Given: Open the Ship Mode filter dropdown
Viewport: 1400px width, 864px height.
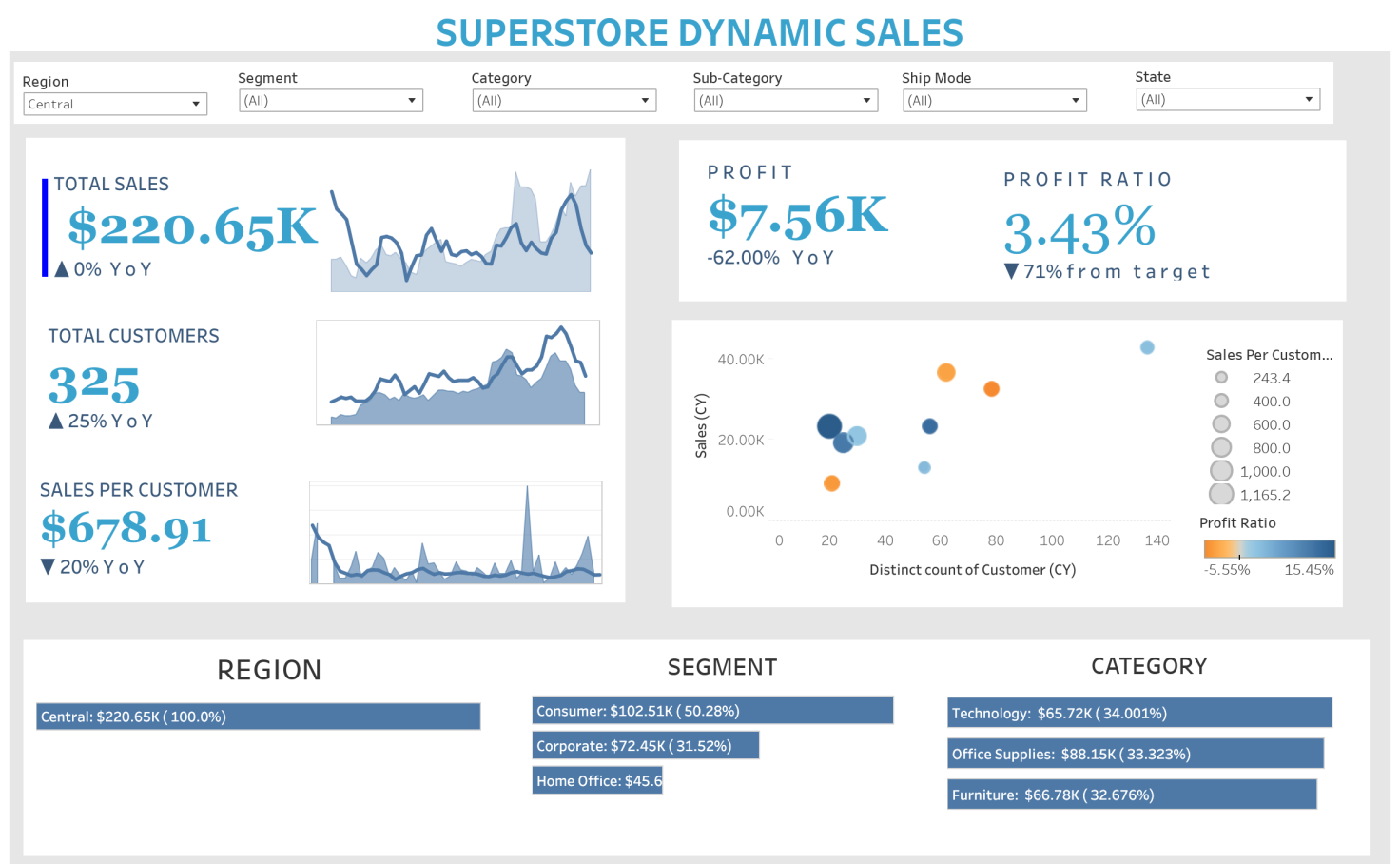Looking at the screenshot, I should pos(995,100).
